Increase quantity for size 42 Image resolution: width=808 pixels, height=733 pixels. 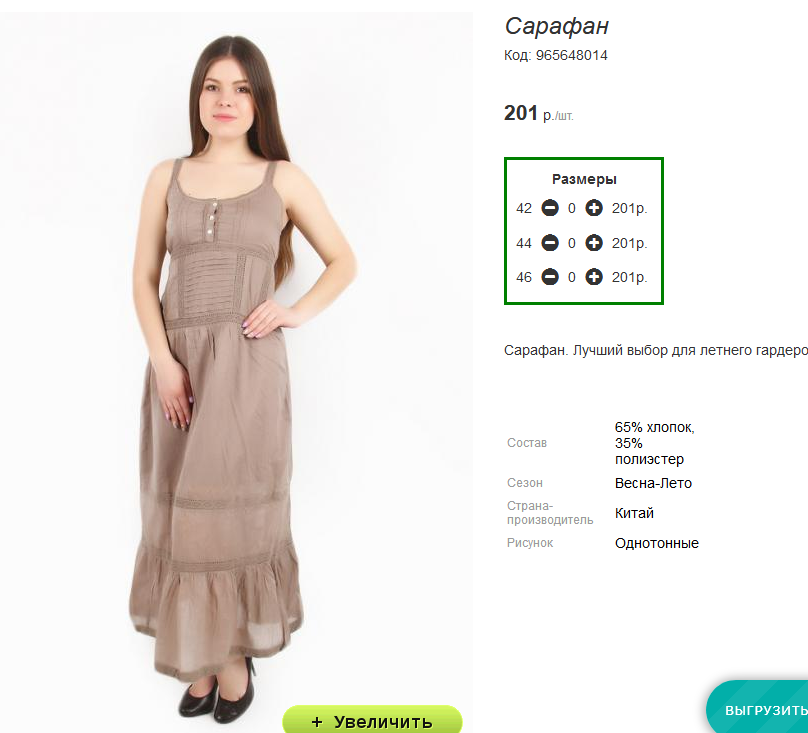[x=594, y=208]
